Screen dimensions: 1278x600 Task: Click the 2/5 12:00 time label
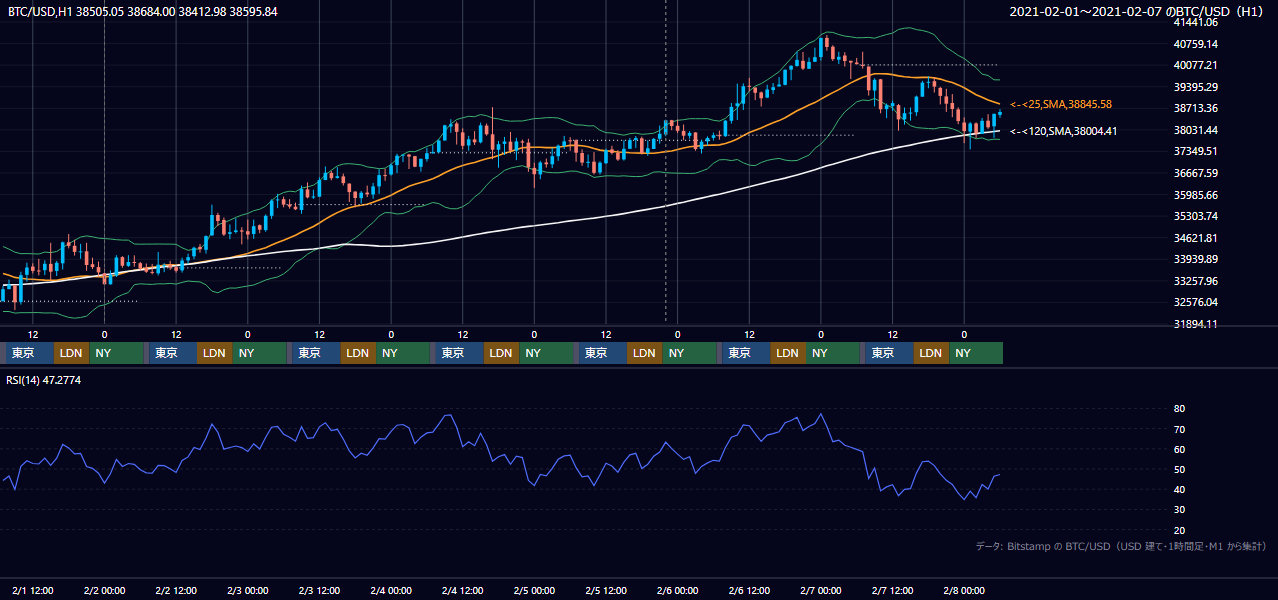(x=606, y=591)
